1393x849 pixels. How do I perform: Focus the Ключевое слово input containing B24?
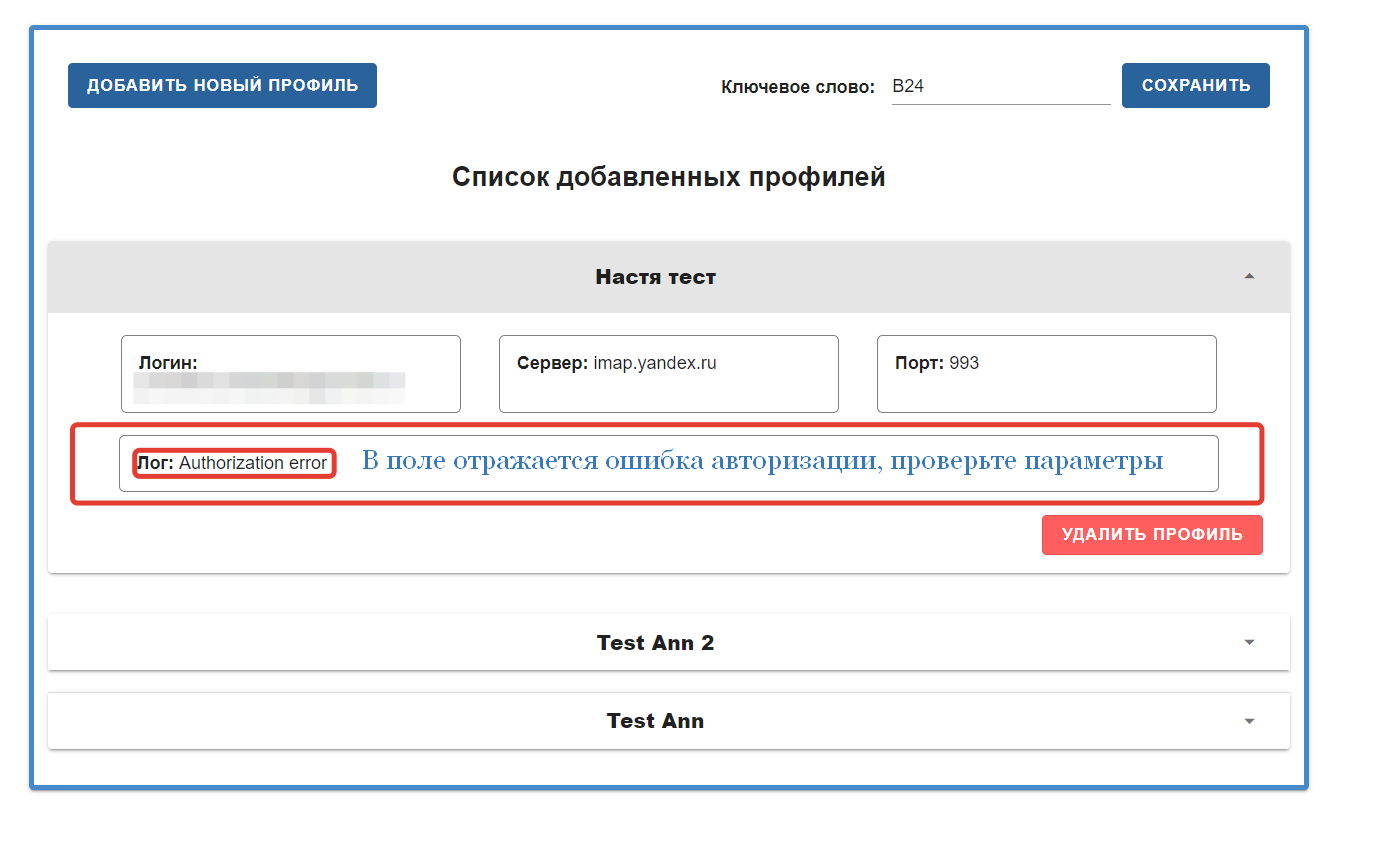pos(1000,87)
